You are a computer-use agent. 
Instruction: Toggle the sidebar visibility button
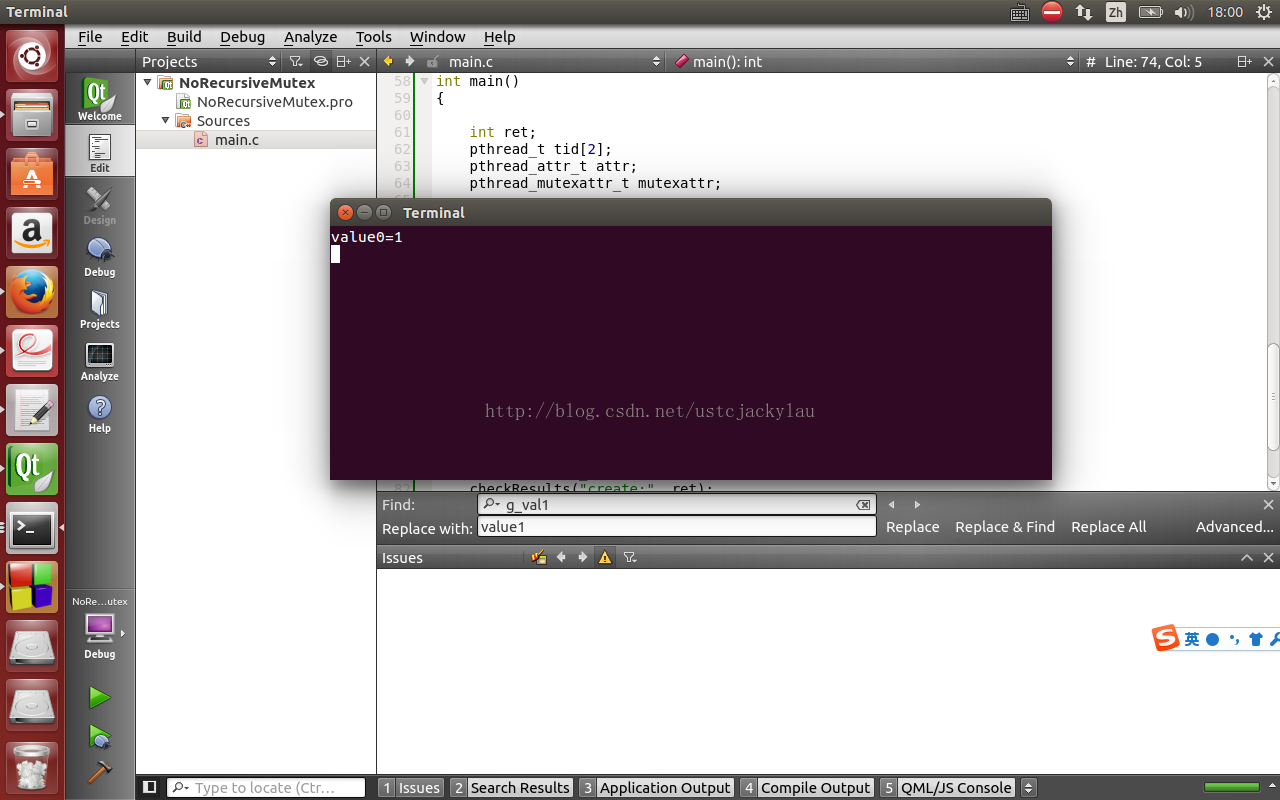[x=150, y=787]
